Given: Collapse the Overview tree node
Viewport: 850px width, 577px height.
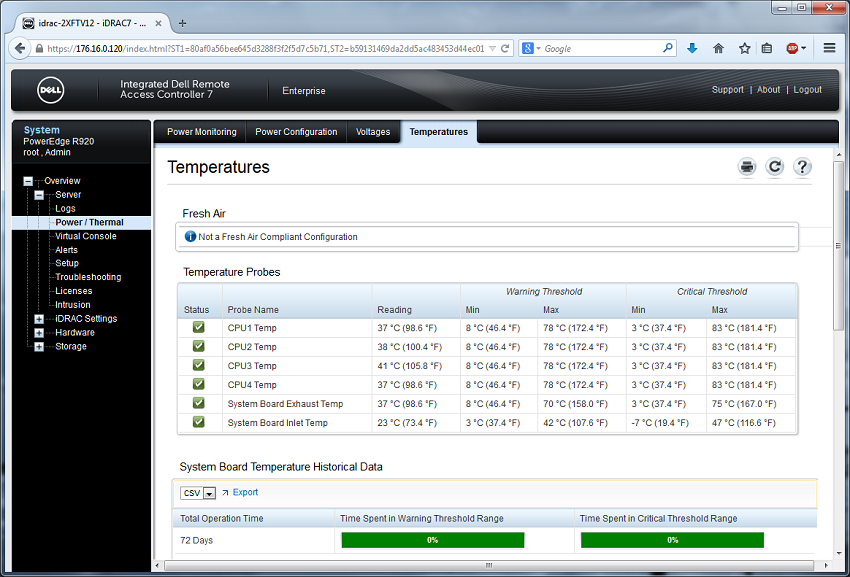Looking at the screenshot, I should pos(28,181).
